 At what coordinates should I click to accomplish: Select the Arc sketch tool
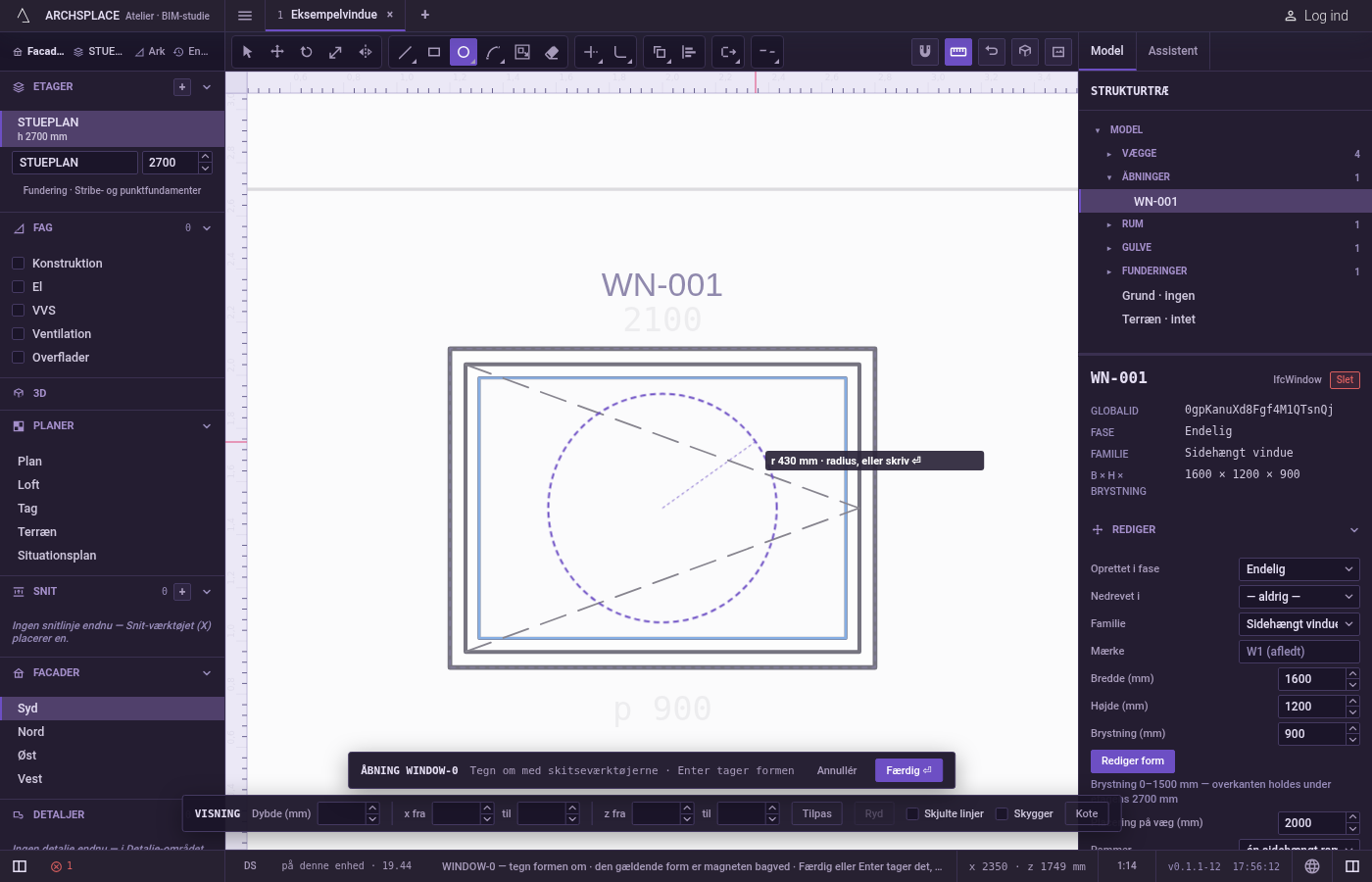click(493, 52)
